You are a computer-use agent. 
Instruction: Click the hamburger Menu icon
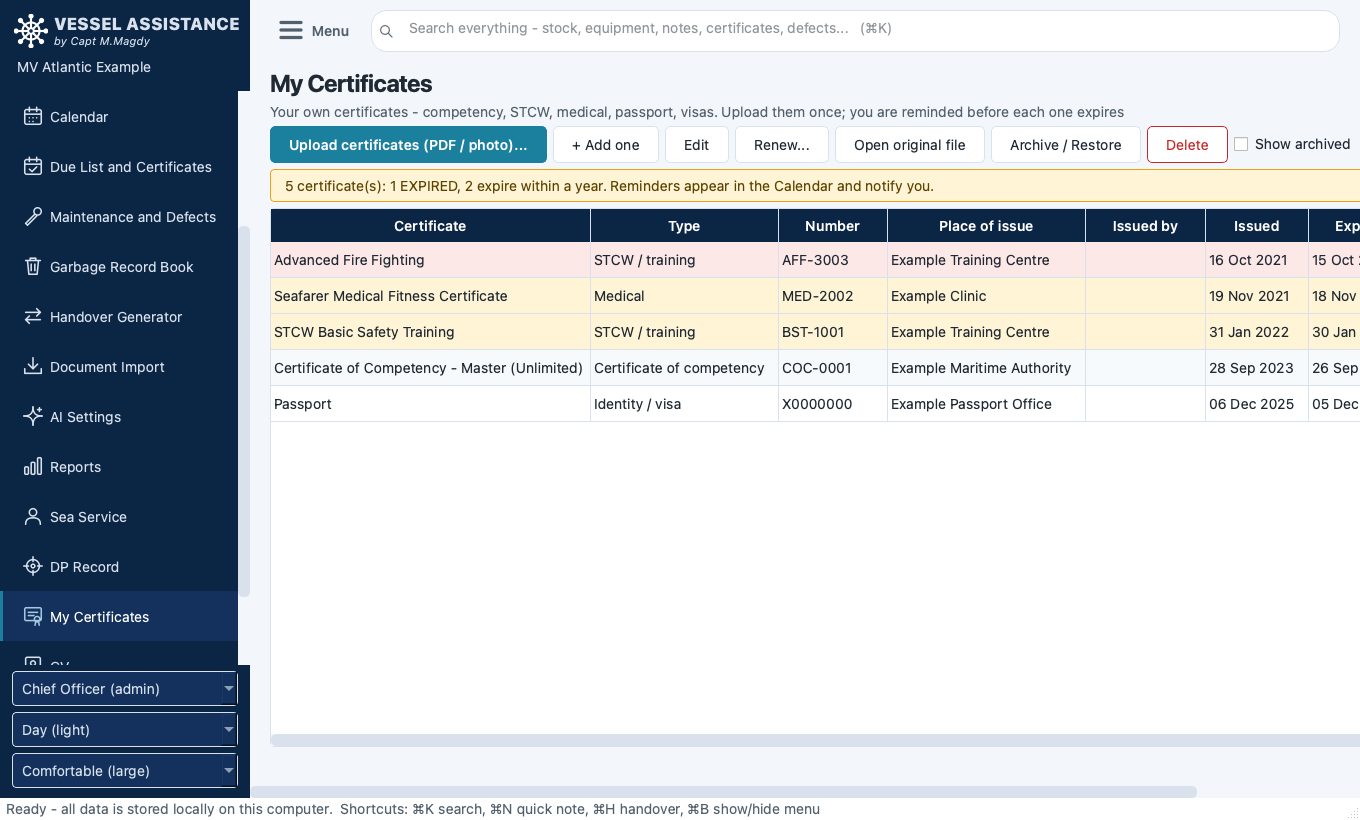[291, 31]
